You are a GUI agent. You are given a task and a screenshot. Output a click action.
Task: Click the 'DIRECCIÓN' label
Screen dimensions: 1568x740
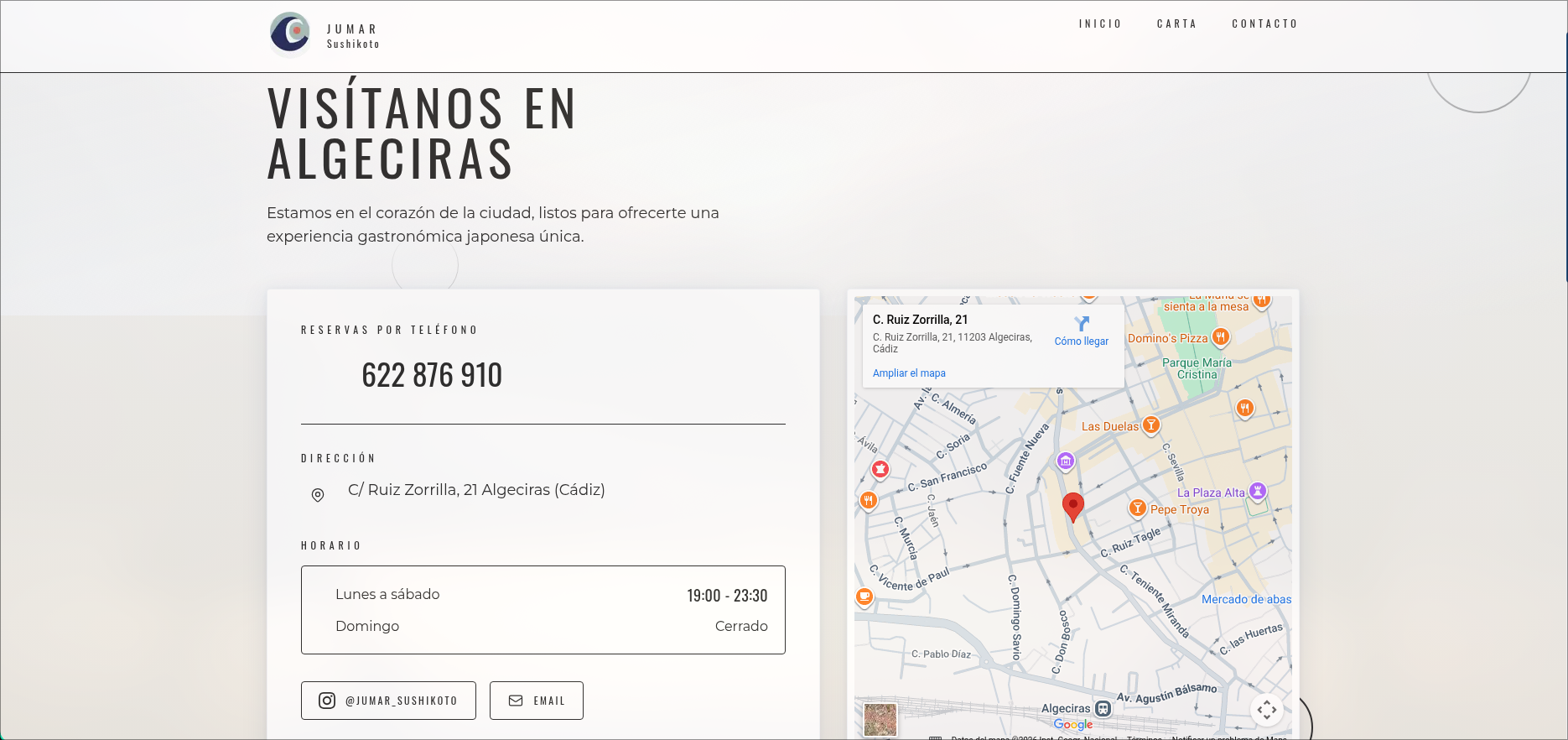point(338,458)
